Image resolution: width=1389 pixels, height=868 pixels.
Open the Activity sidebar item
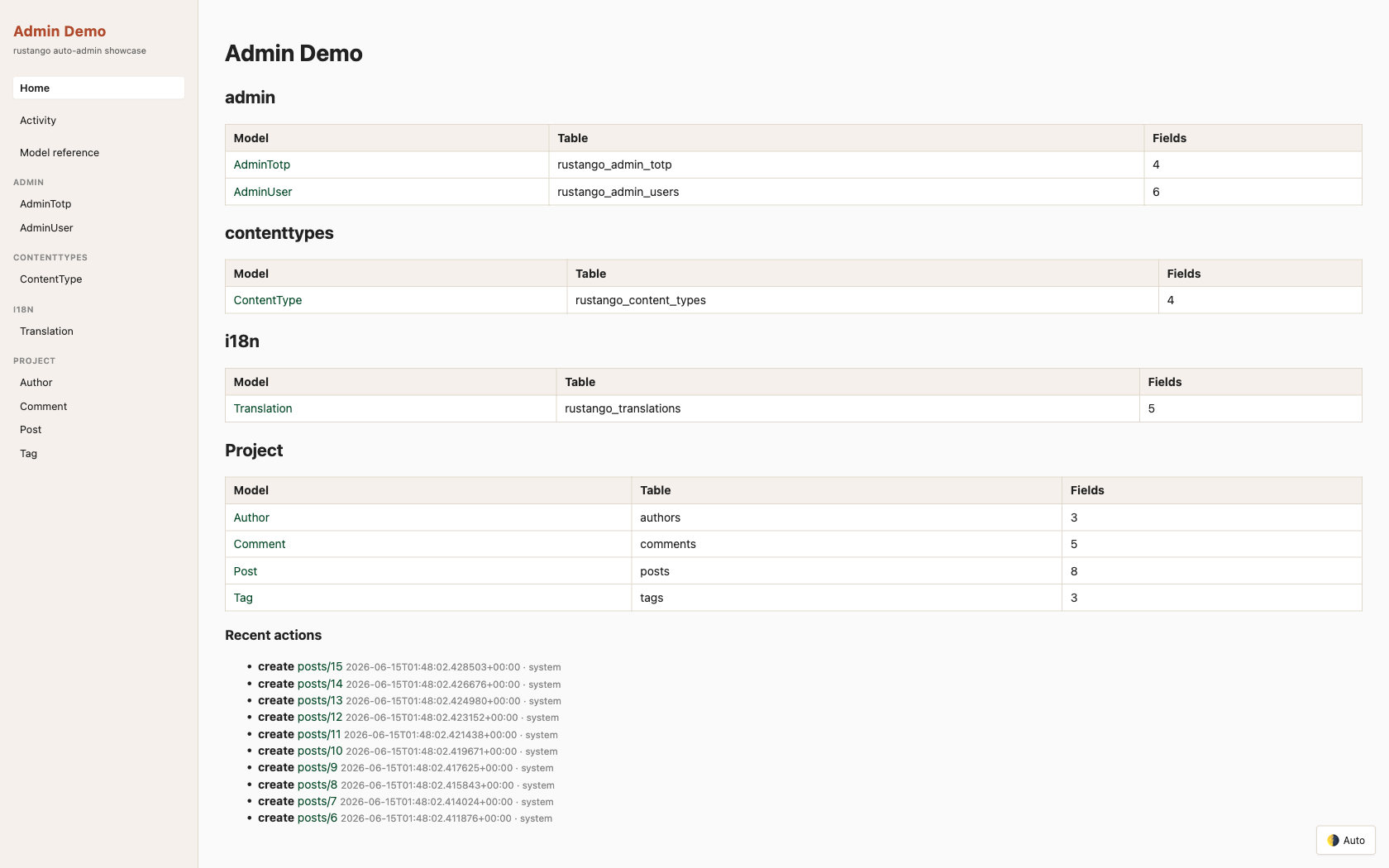98,120
